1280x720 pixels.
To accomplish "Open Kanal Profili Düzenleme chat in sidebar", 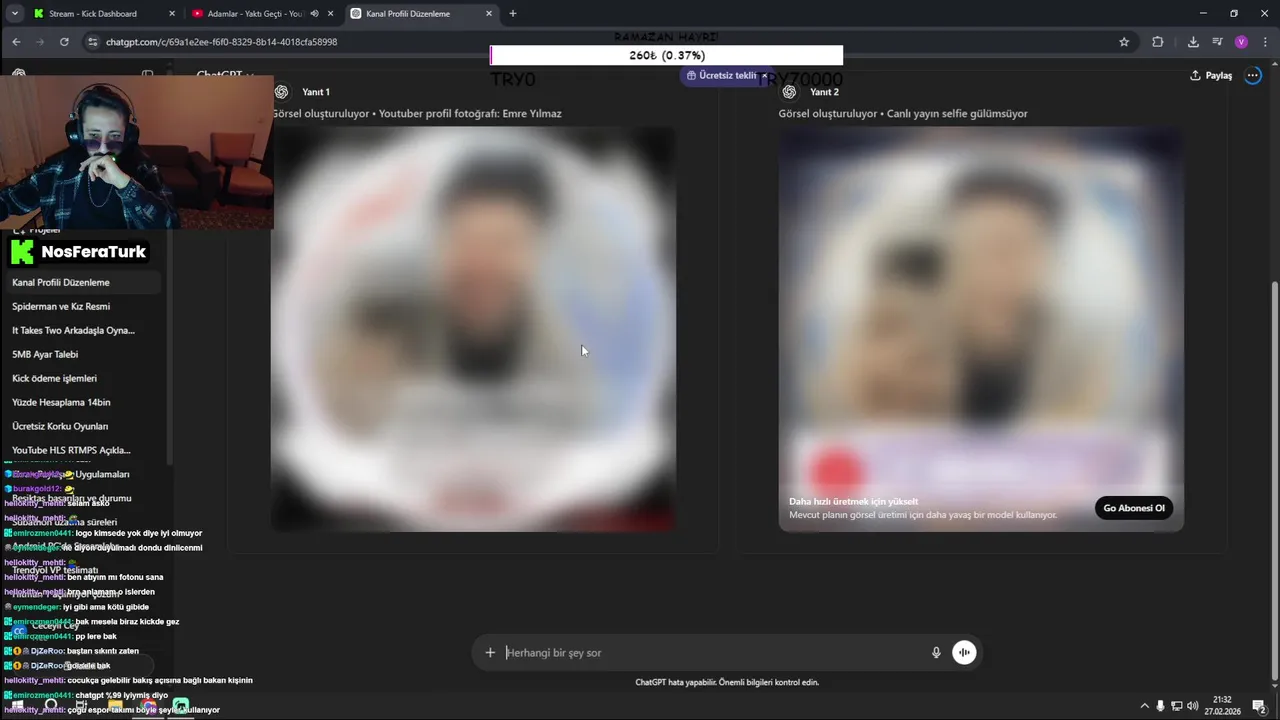I will pos(84,282).
